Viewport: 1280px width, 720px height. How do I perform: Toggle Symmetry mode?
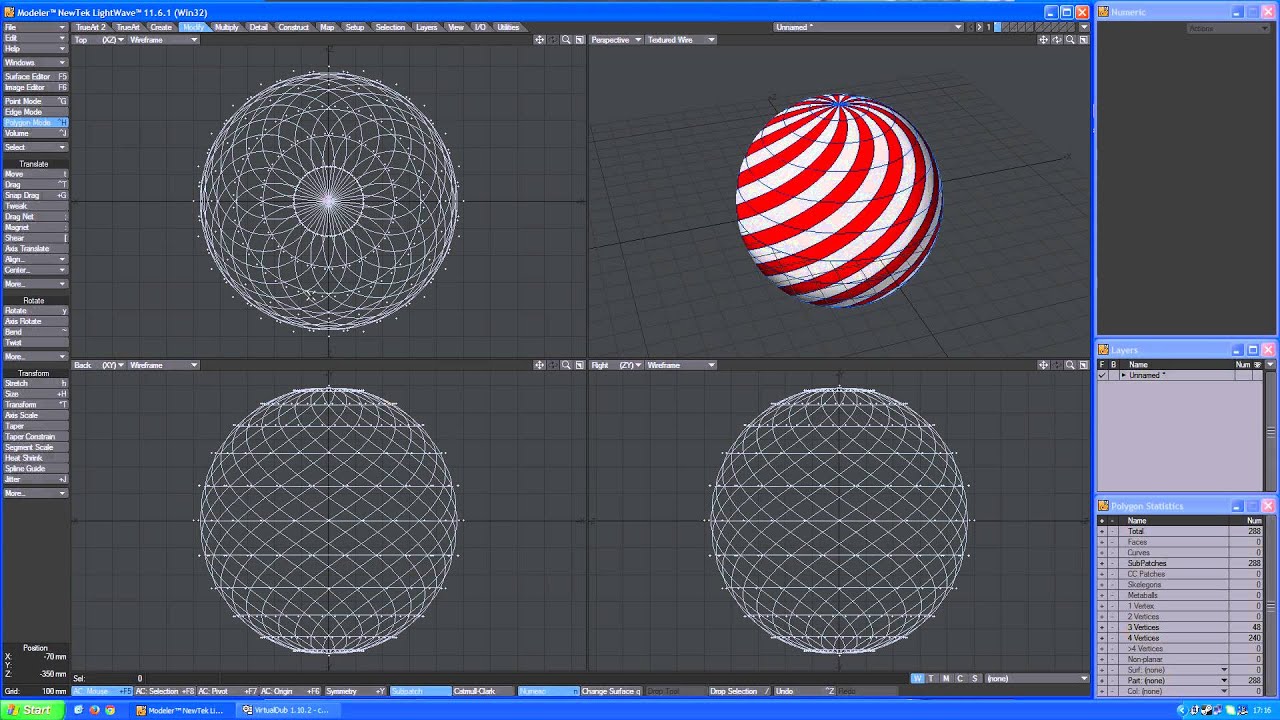355,691
